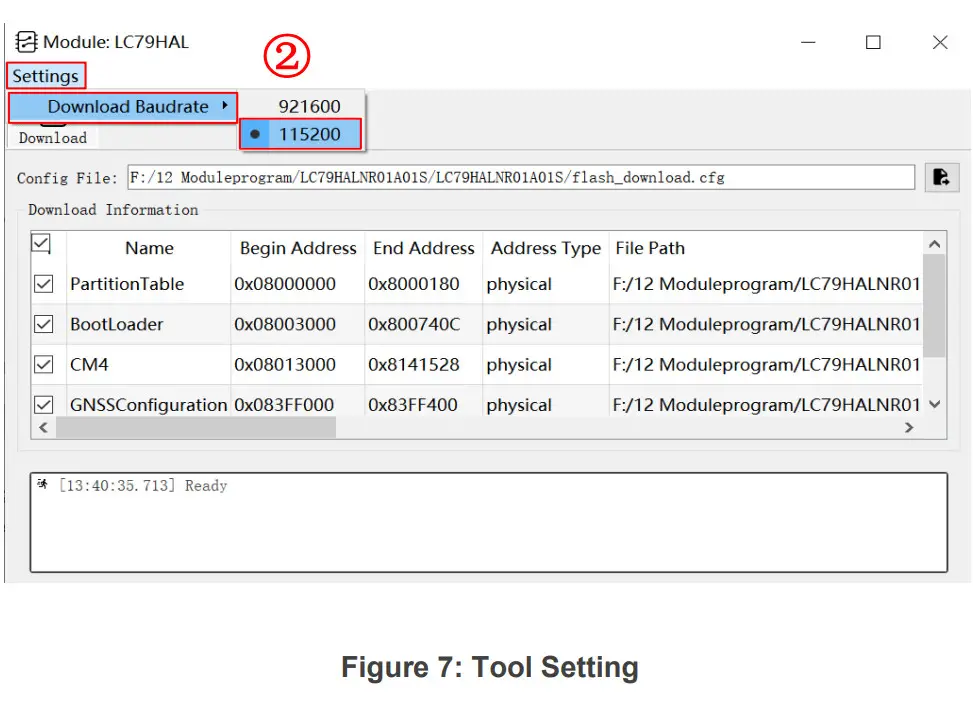Click the table's scroll up arrow
Image resolution: width=975 pixels, height=707 pixels.
(935, 244)
